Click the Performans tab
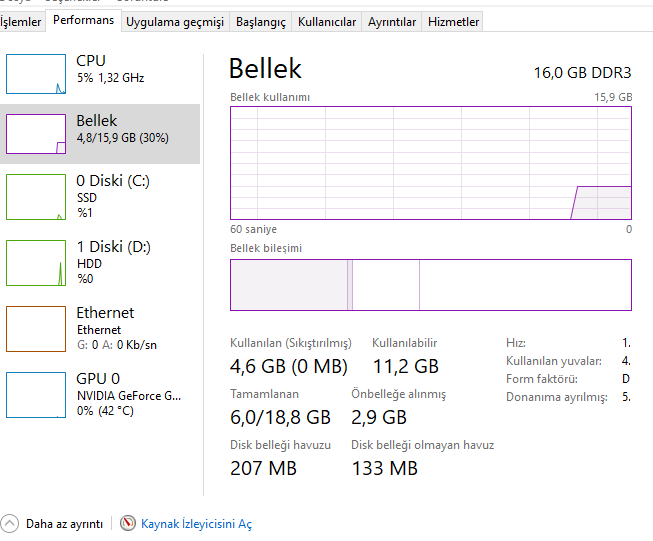 point(83,20)
